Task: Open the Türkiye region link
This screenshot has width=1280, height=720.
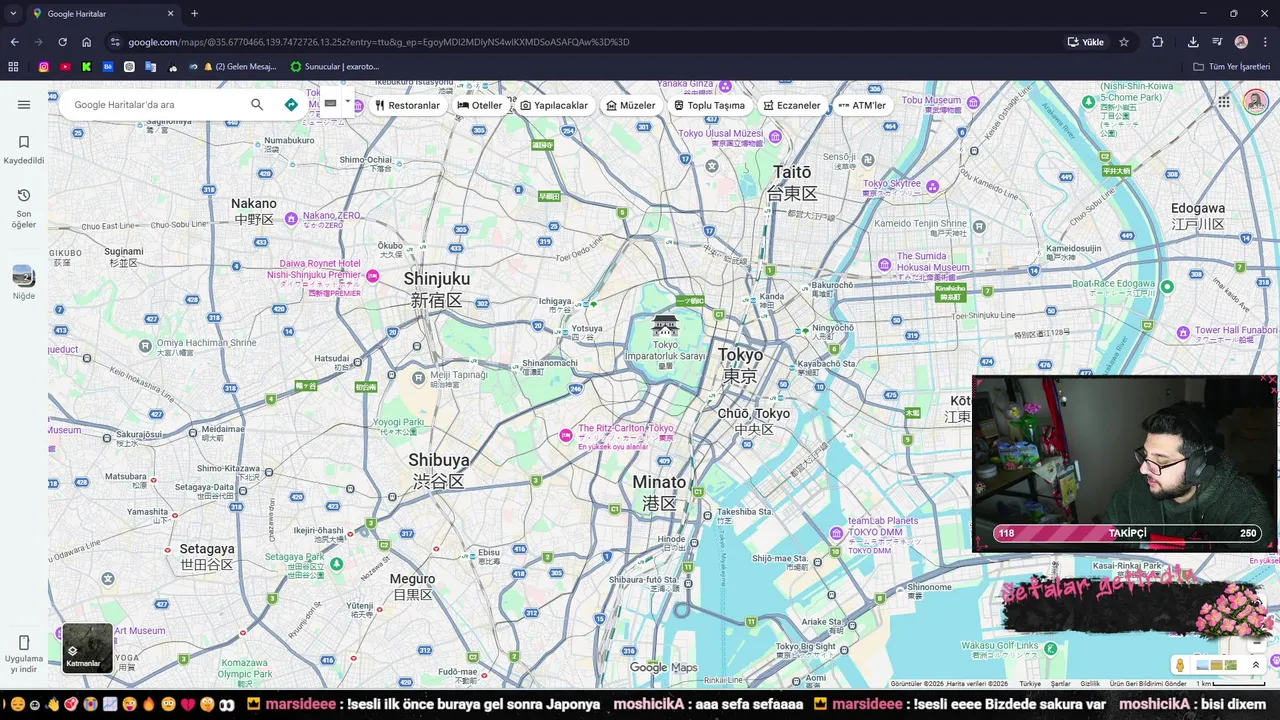Action: tap(1030, 684)
